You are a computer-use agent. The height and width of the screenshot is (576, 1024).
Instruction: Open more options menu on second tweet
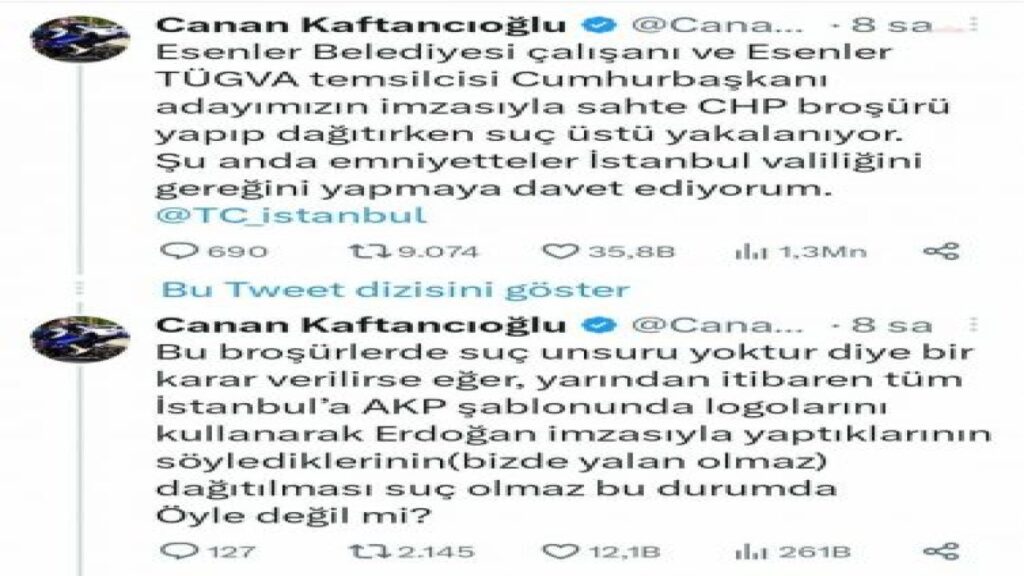[x=974, y=325]
